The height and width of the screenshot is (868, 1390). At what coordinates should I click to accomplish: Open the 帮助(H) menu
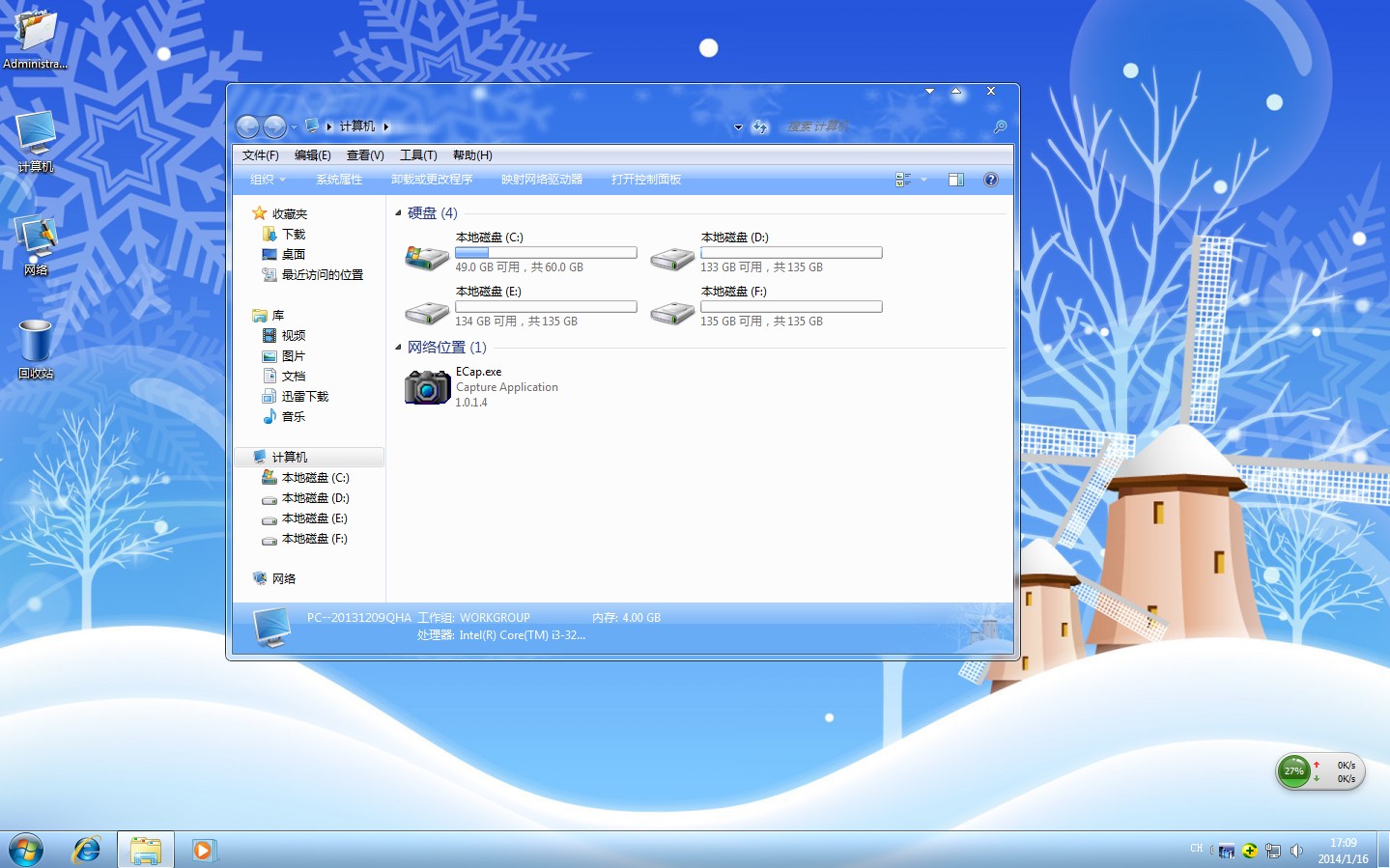(x=472, y=155)
